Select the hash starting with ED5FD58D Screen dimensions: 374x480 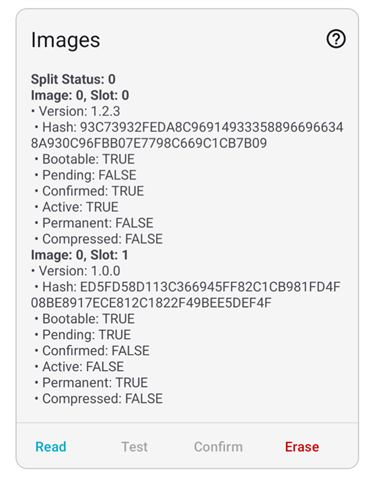[186, 295]
